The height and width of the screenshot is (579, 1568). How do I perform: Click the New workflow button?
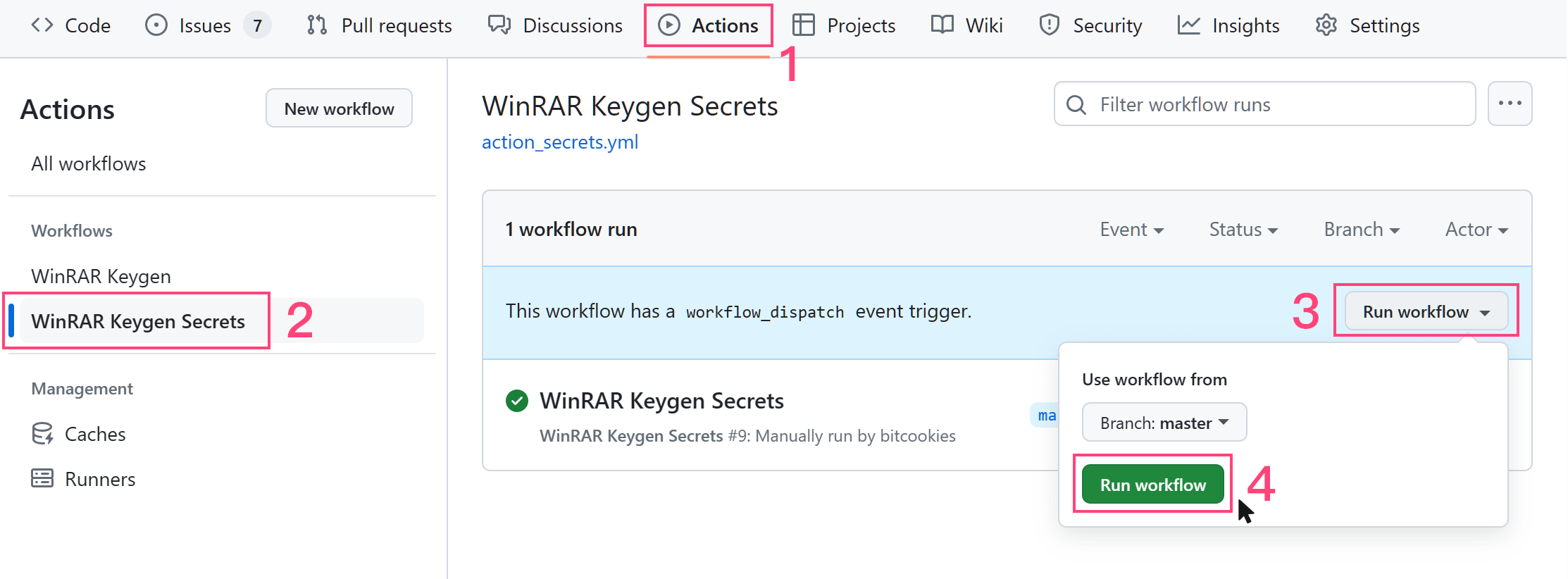(339, 108)
